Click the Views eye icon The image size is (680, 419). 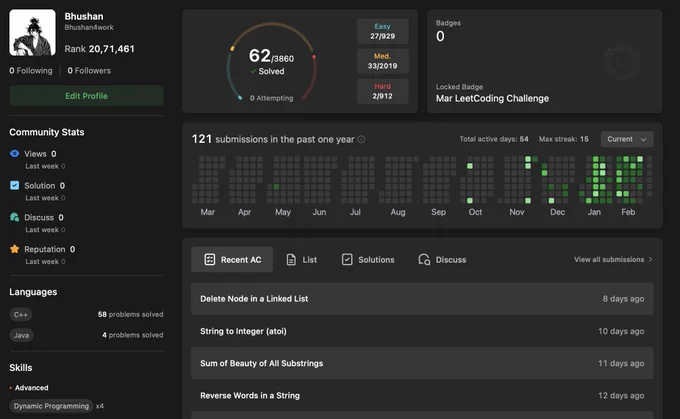point(14,154)
